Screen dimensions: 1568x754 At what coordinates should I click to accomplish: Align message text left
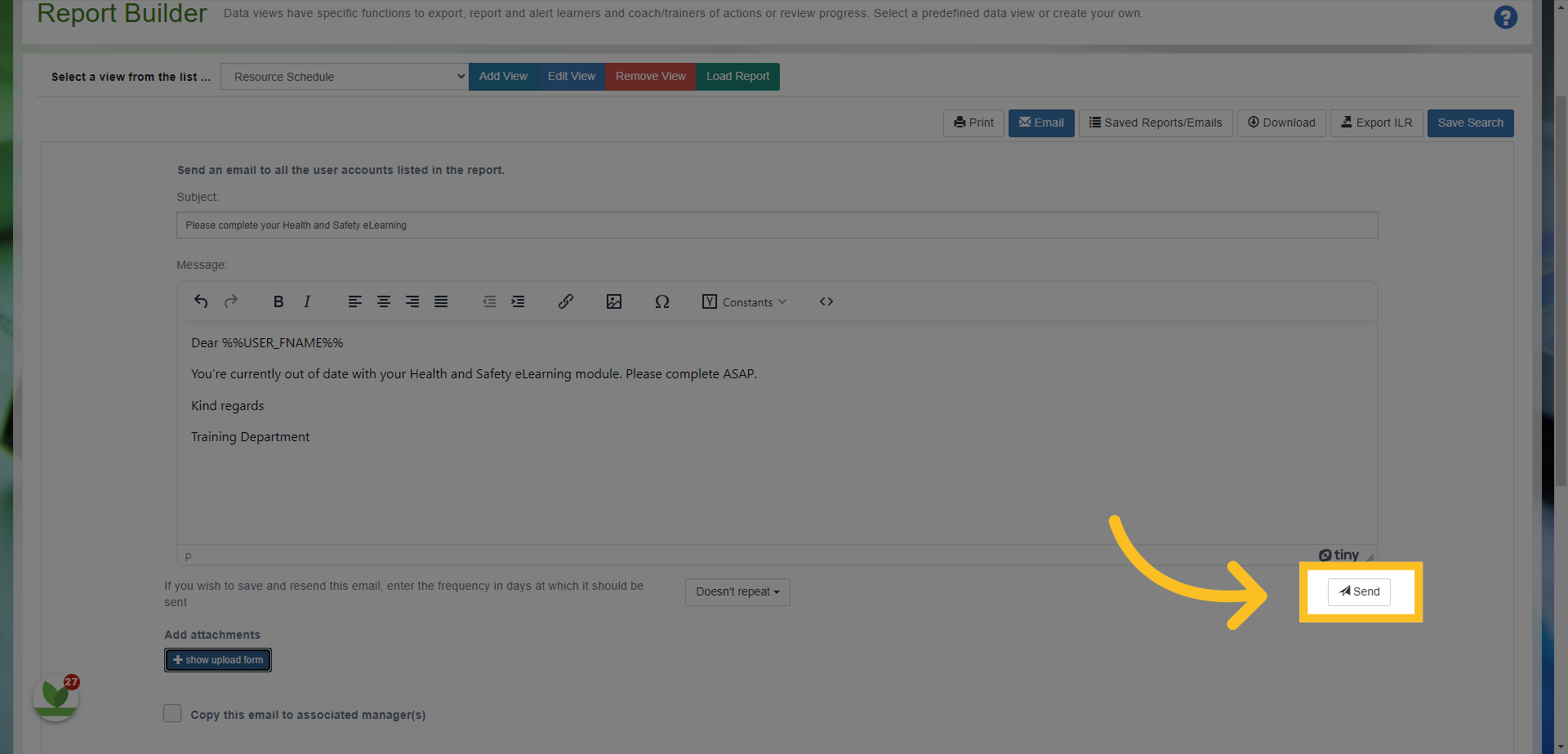354,301
